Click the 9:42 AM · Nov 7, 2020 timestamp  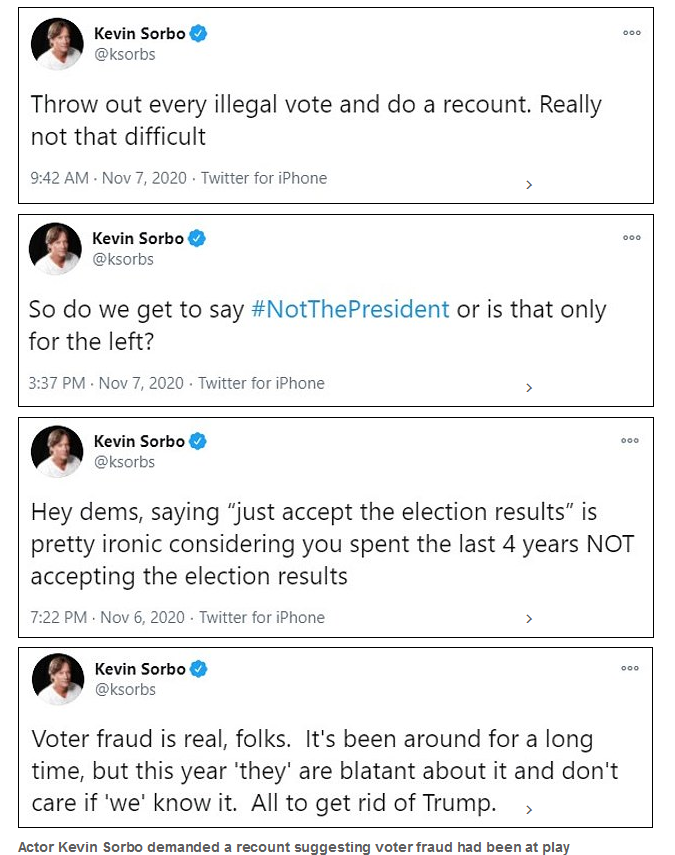click(x=109, y=178)
